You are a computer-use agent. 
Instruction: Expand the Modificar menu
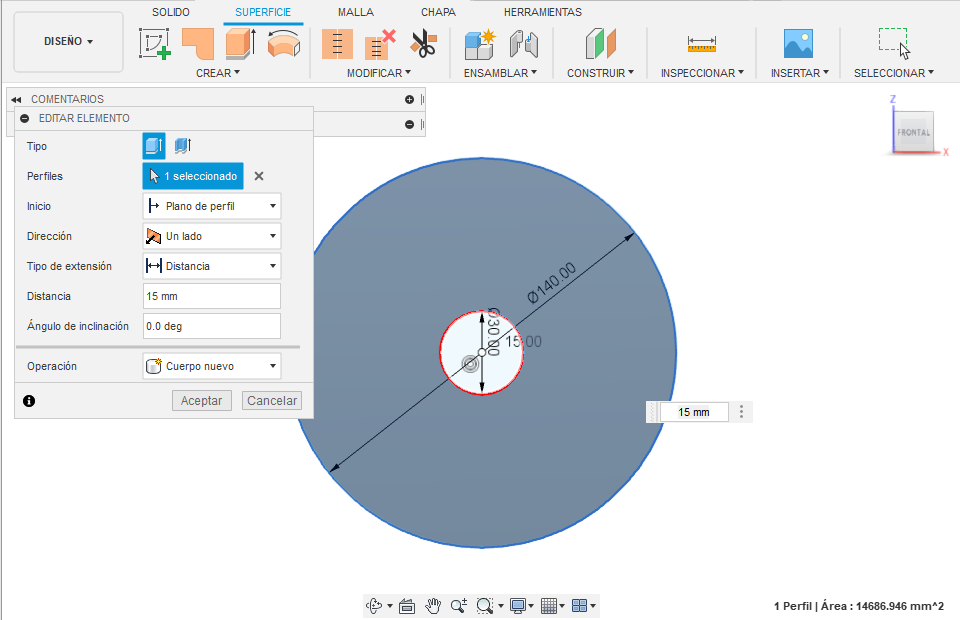pos(379,73)
